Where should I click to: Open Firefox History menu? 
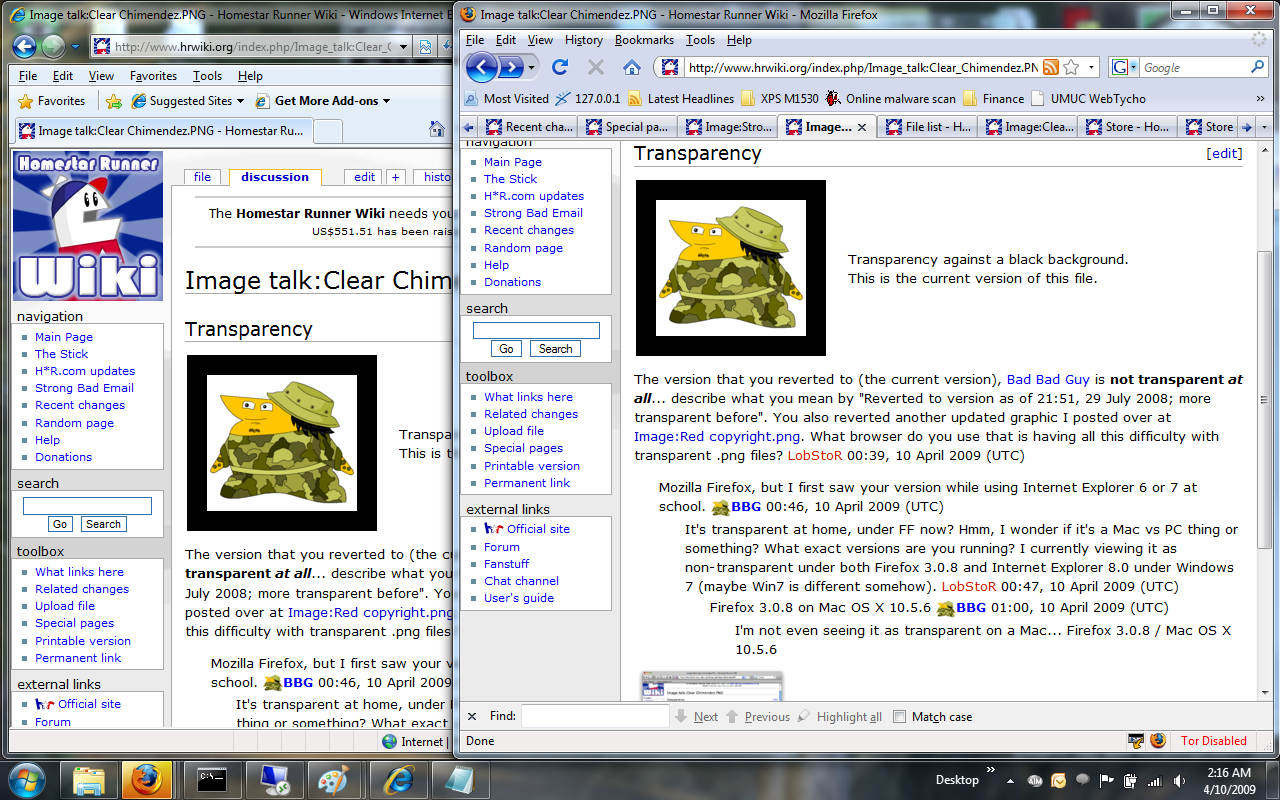[x=583, y=40]
